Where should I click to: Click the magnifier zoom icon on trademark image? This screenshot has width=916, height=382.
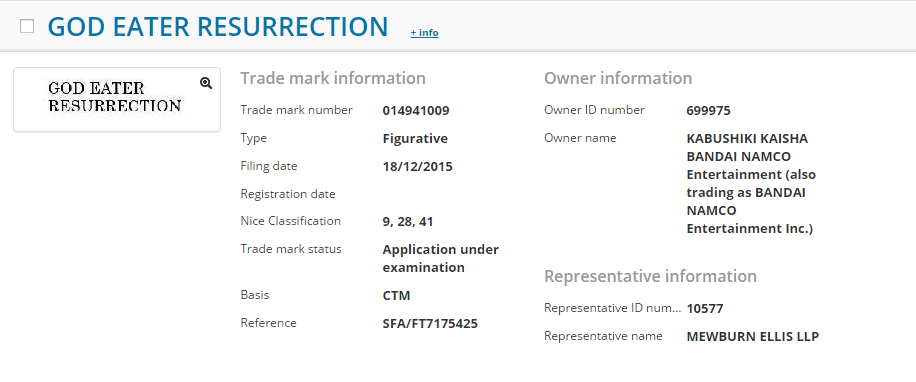(x=206, y=83)
